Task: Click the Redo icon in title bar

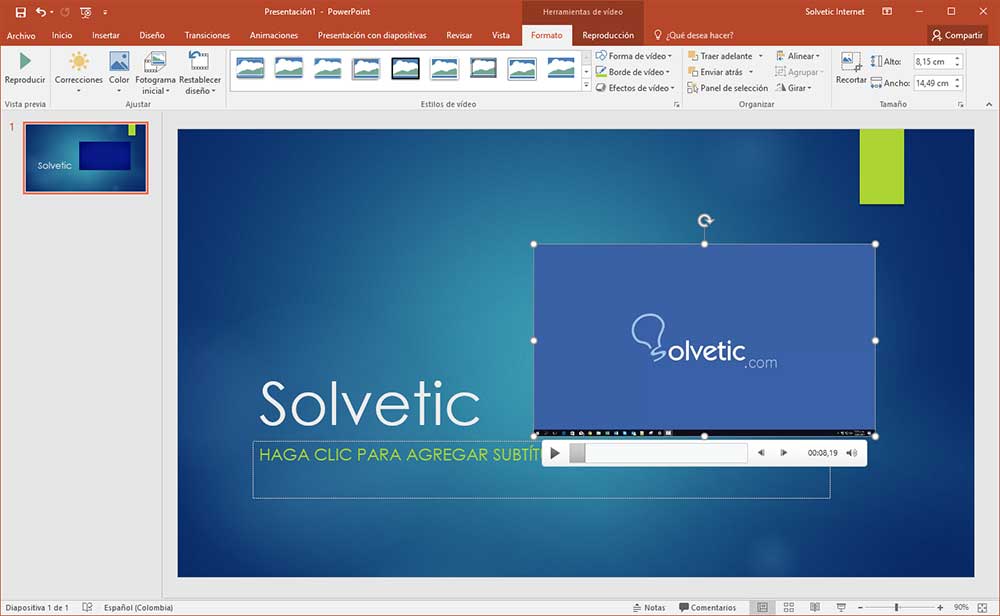Action: point(65,12)
